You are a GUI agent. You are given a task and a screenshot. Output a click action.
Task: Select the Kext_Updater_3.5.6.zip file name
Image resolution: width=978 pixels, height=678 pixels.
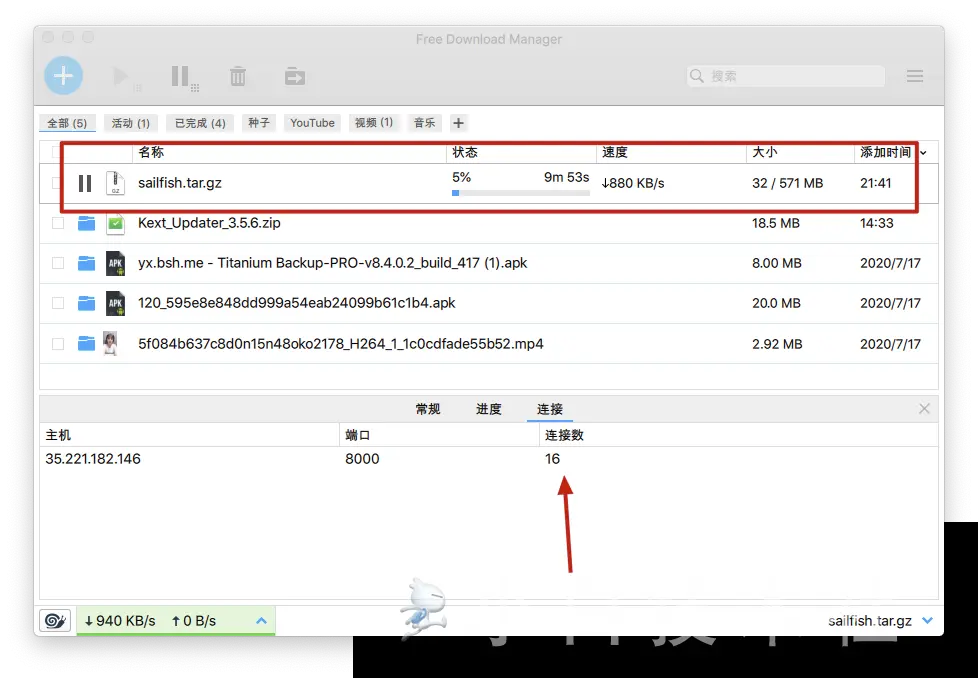[210, 223]
